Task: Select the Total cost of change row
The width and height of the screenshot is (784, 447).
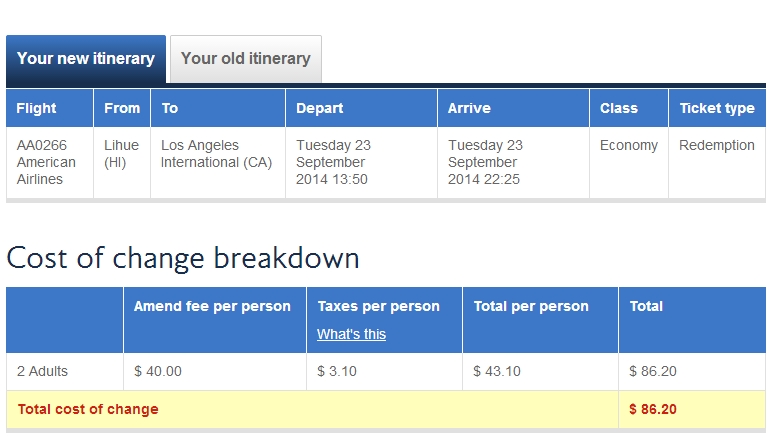Action: 386,410
